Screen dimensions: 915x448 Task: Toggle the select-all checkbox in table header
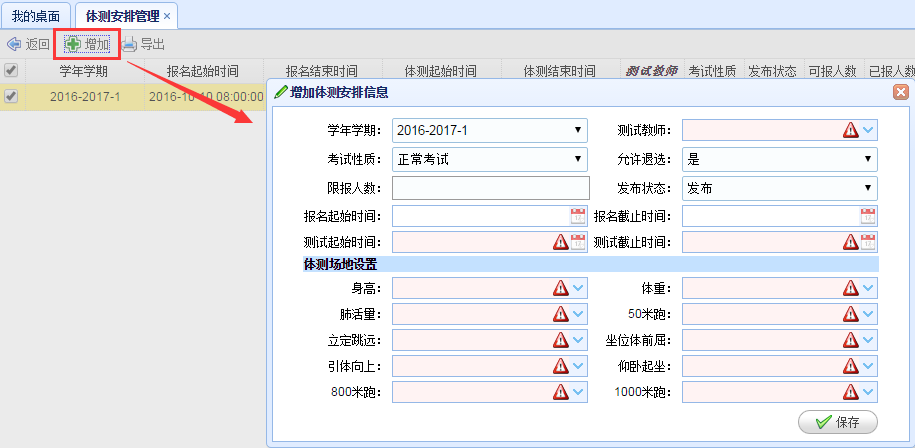[x=11, y=71]
